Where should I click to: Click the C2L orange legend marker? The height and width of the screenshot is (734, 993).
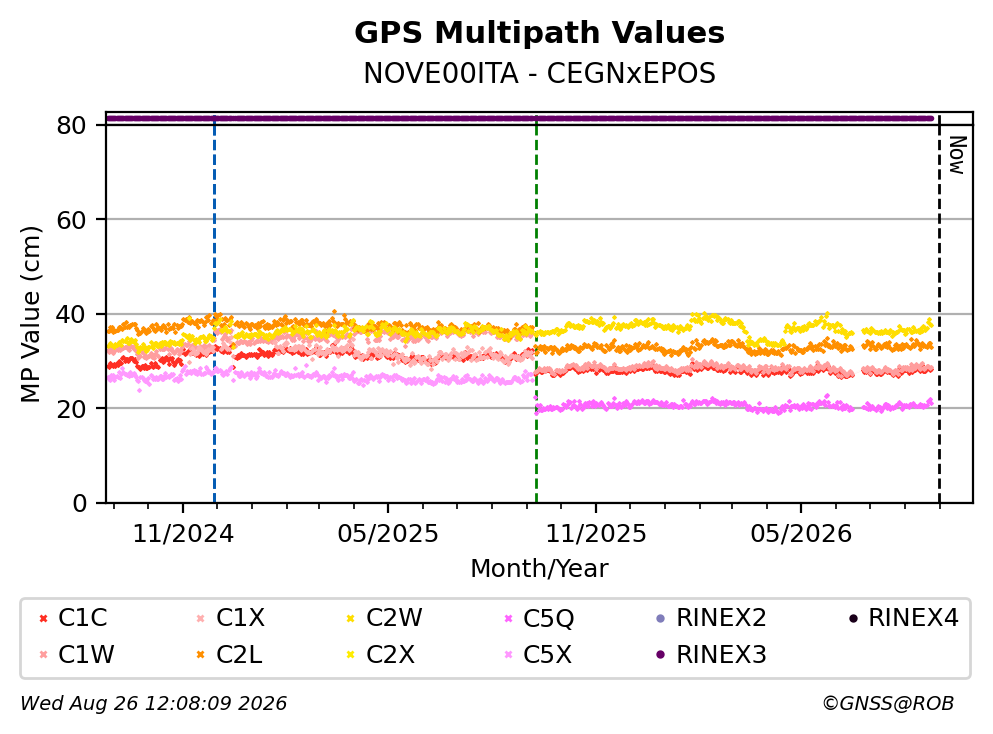point(201,655)
